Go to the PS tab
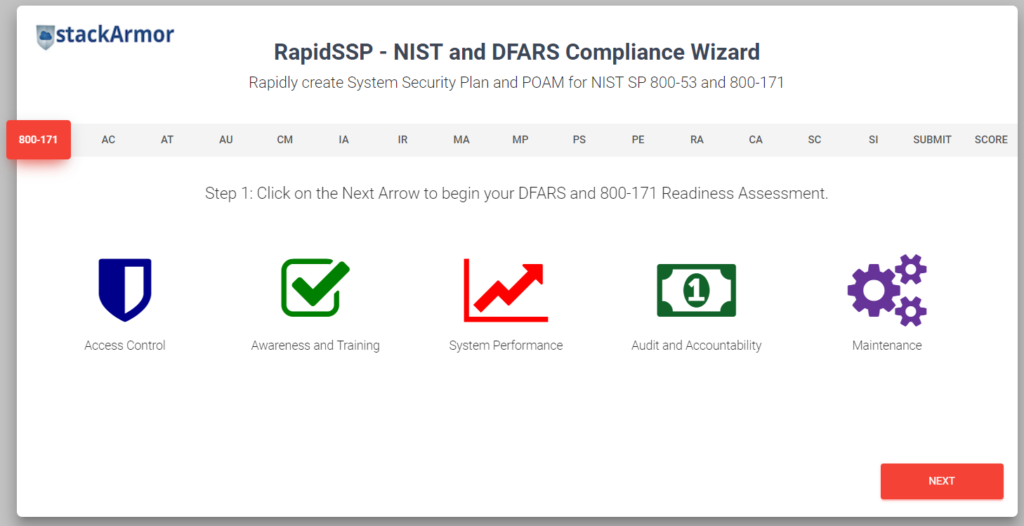 tap(579, 140)
